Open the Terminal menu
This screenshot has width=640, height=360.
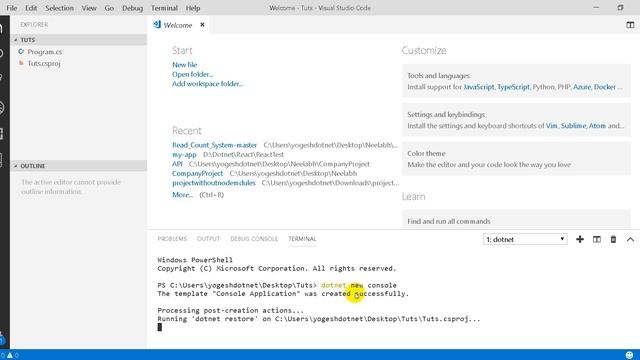point(164,8)
